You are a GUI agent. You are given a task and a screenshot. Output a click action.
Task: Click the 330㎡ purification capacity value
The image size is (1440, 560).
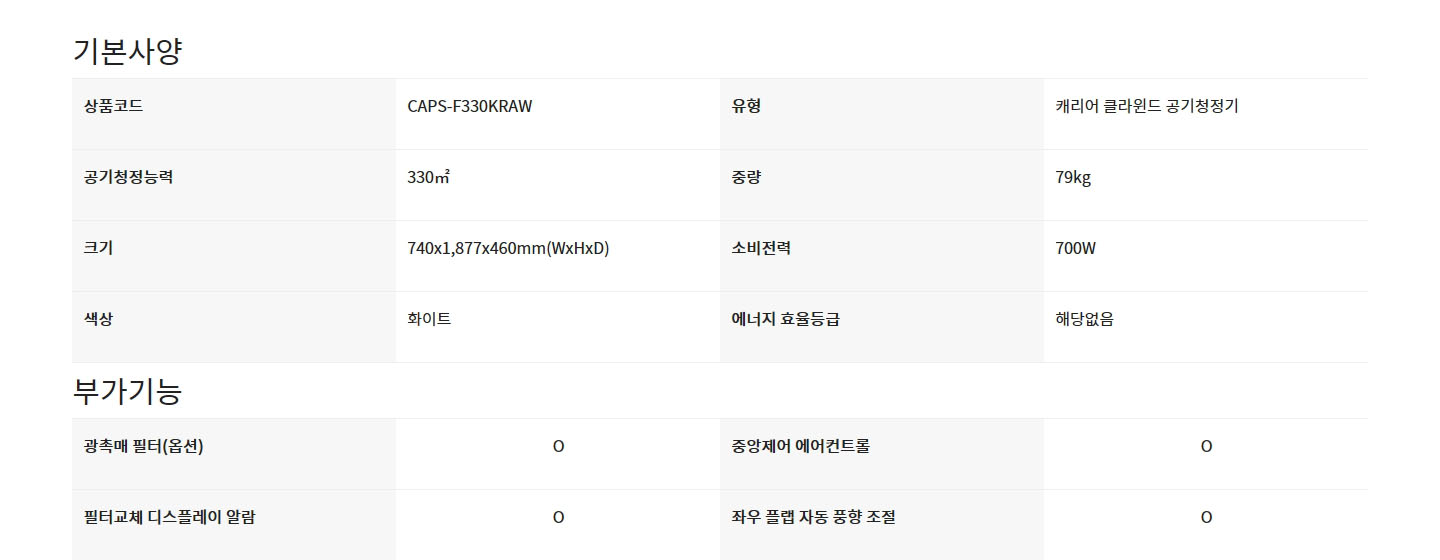(x=429, y=177)
